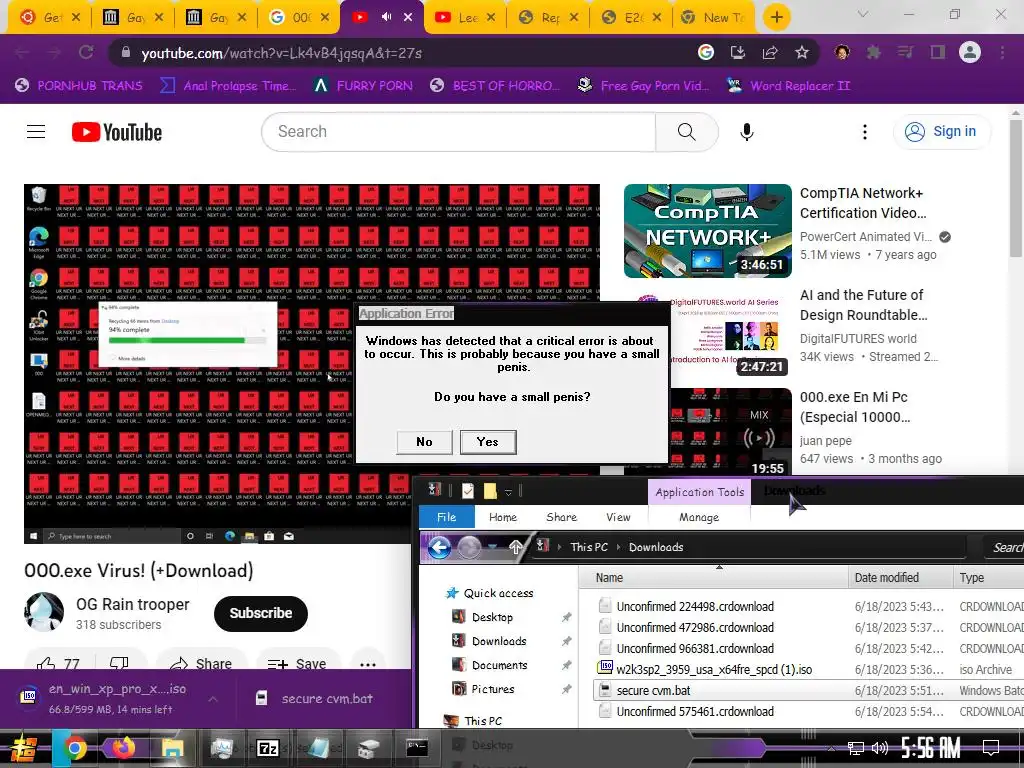Viewport: 1024px width, 768px height.
Task: Open OG Rain trooper channel avatar
Action: pos(44,613)
